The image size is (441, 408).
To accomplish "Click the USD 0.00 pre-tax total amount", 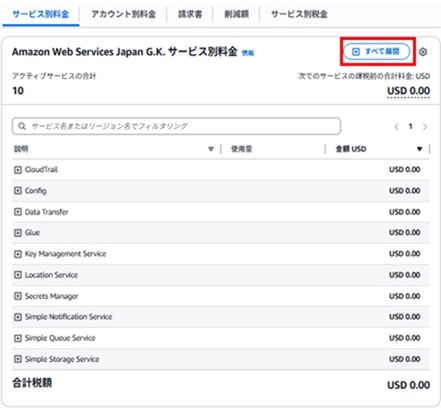I will coord(408,91).
